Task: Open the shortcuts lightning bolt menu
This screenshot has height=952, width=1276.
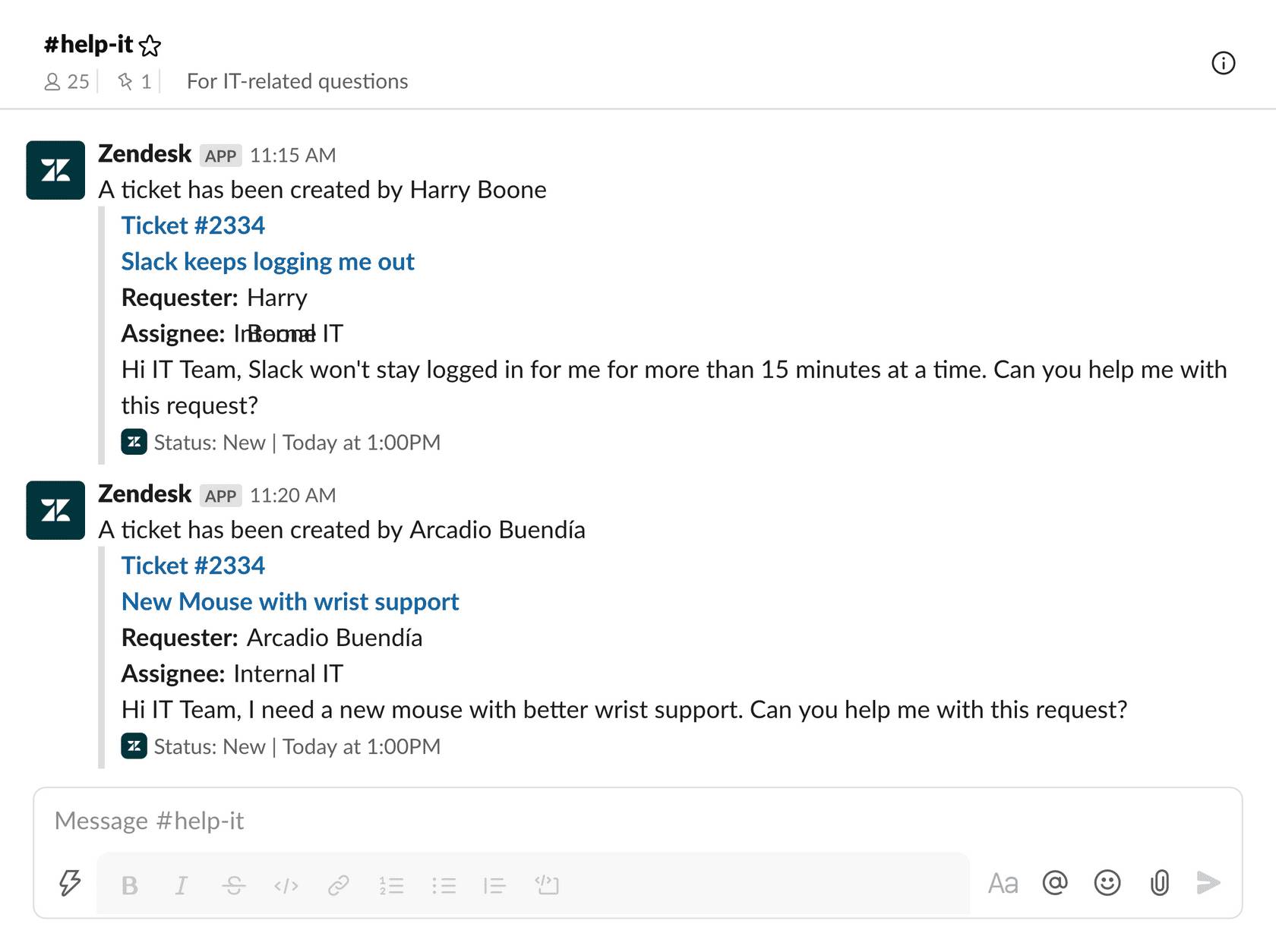Action: 70,883
